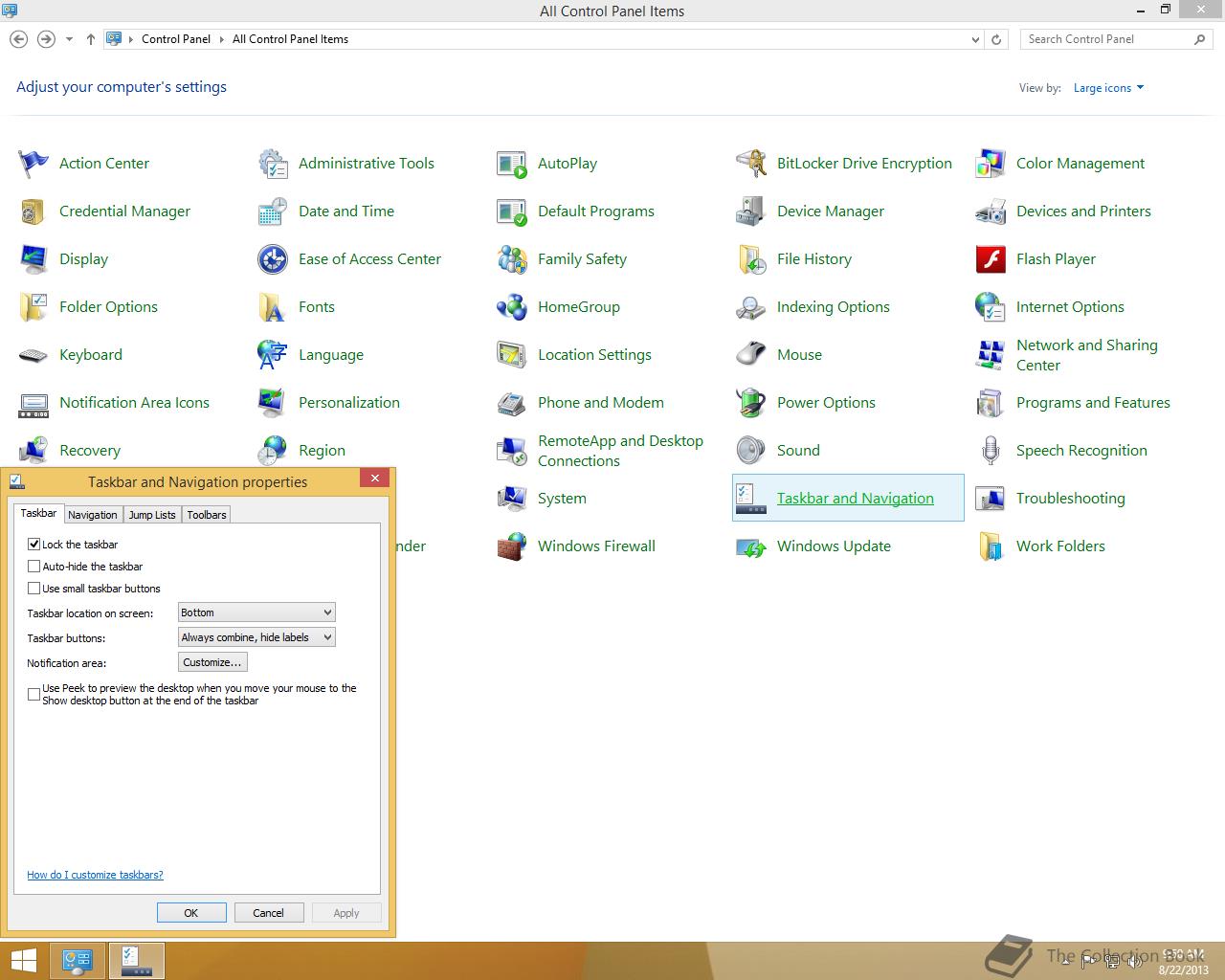Open the Flash Player icon

pos(991,259)
